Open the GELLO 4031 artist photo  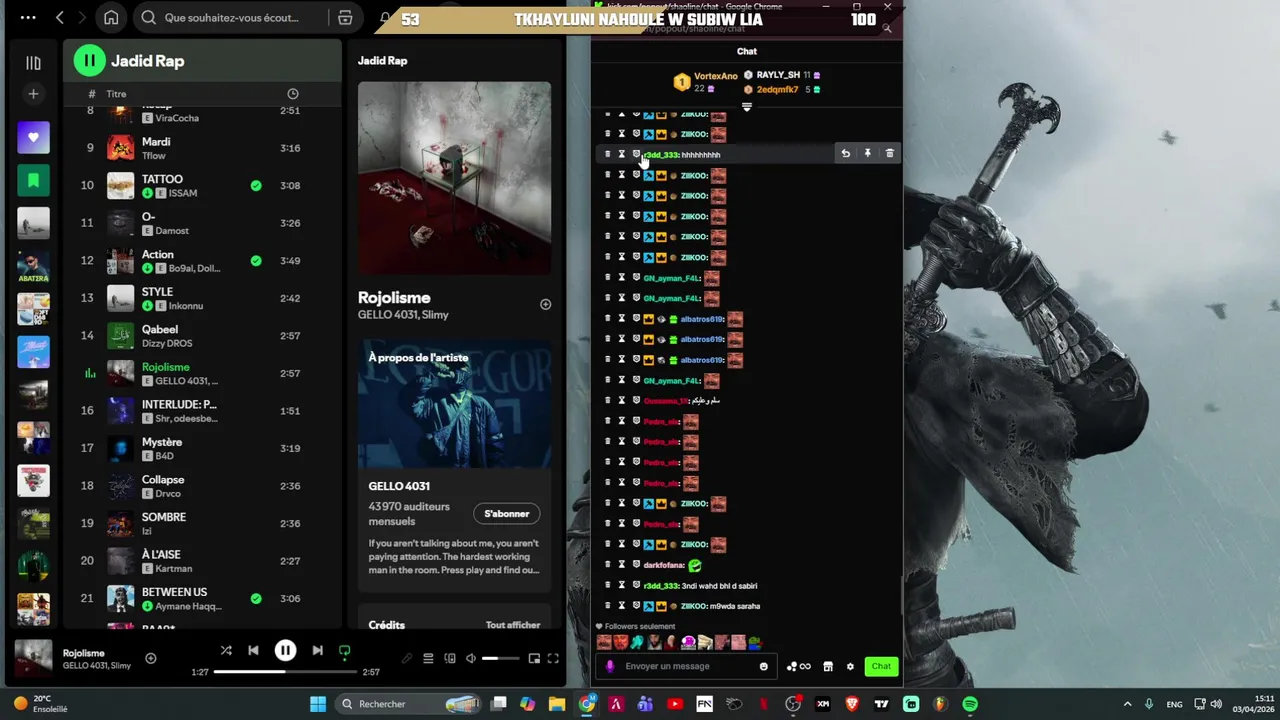pyautogui.click(x=454, y=405)
